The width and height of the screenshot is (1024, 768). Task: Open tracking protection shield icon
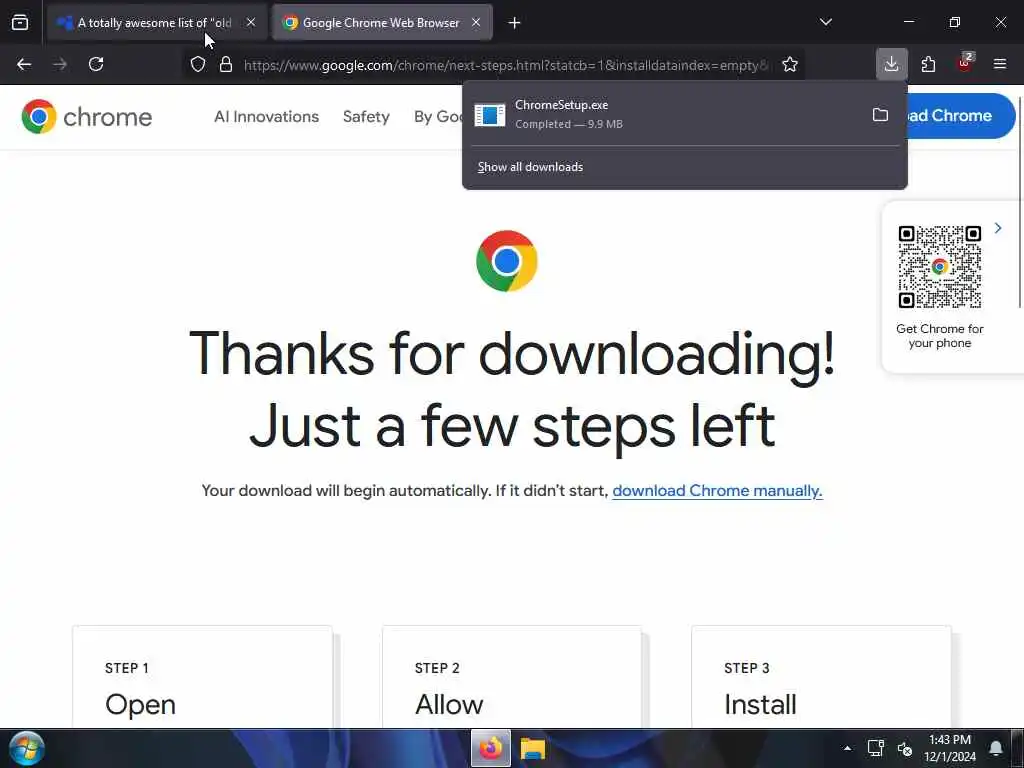coord(198,64)
